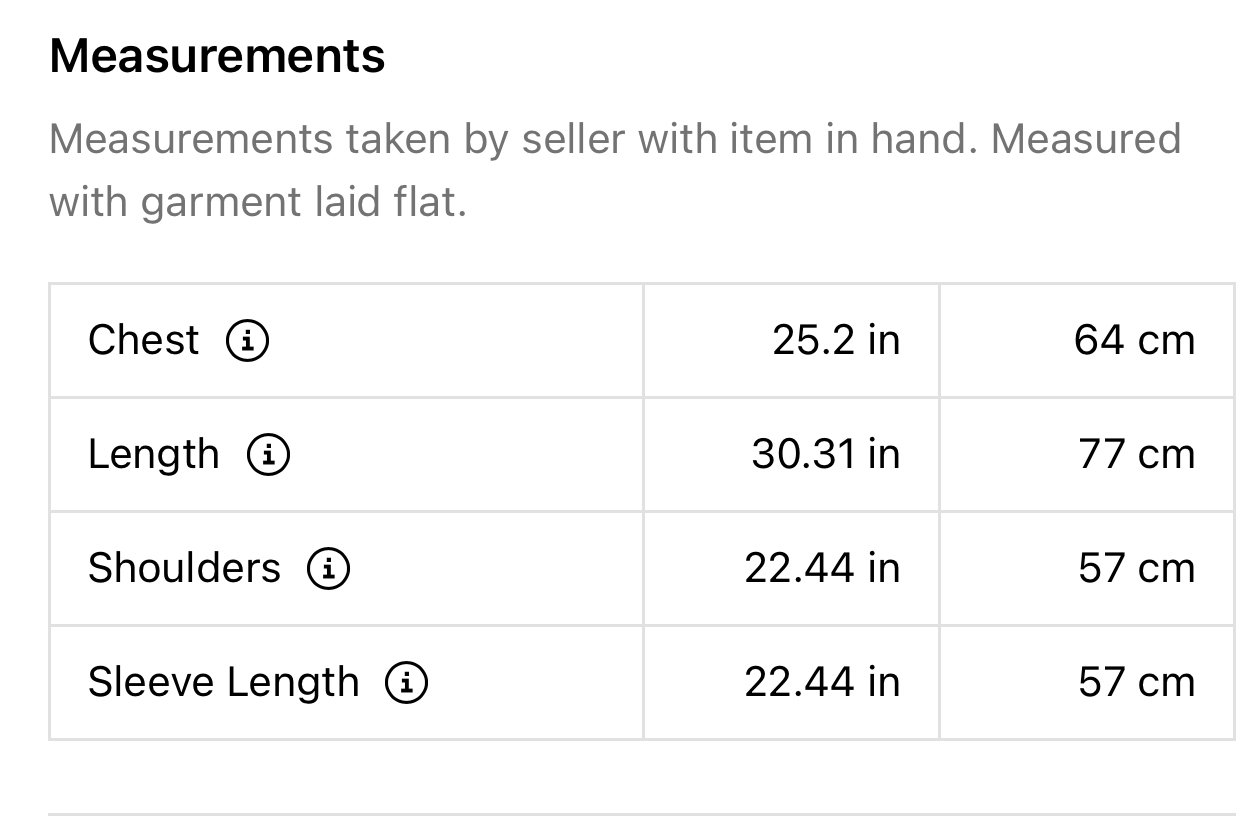Screen dimensions: 1254x826
Task: Open the Length measurement info icon
Action: click(x=268, y=456)
